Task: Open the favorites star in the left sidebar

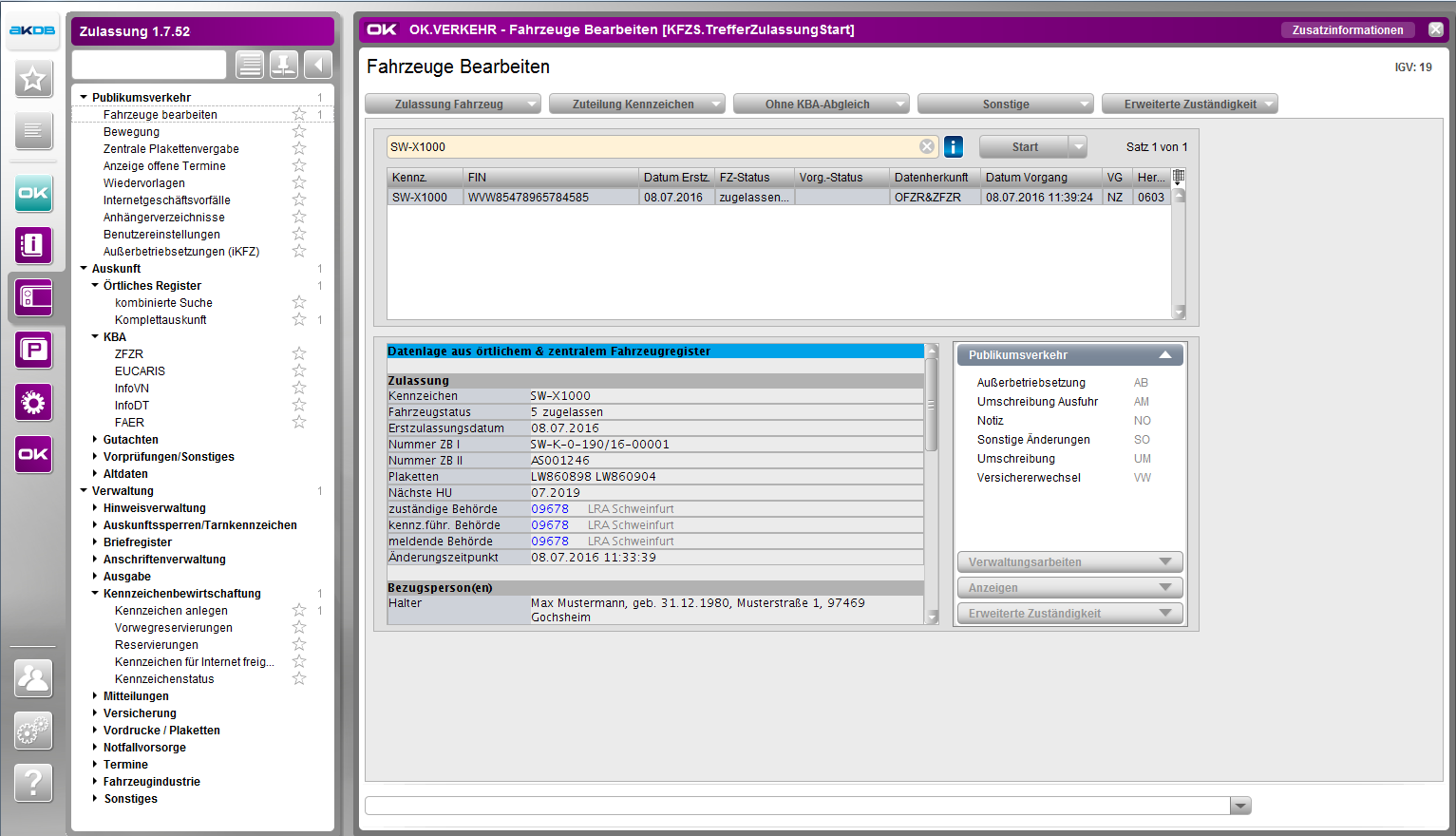Action: pos(33,79)
